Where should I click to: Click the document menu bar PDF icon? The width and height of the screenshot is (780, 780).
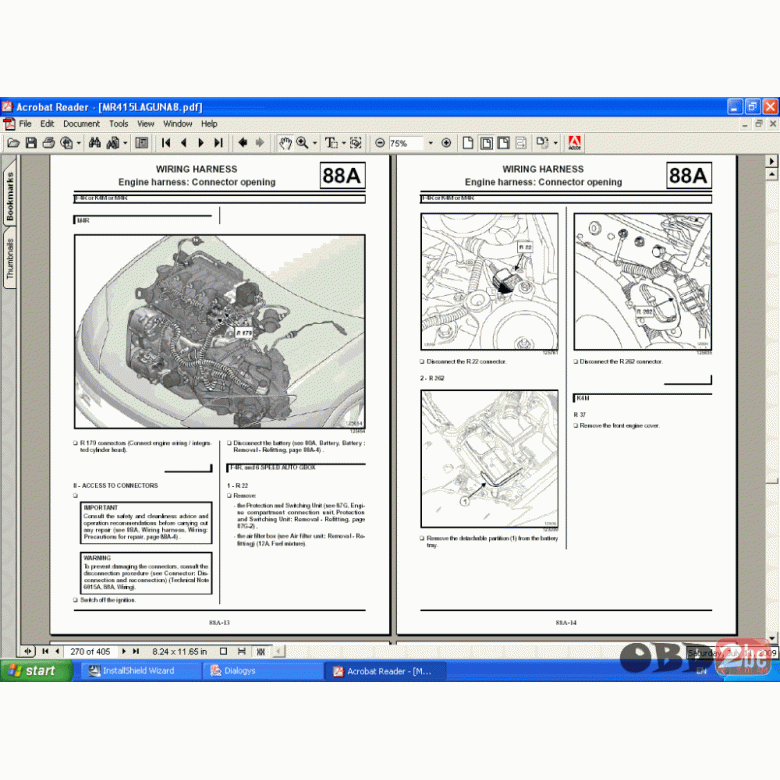click(9, 124)
